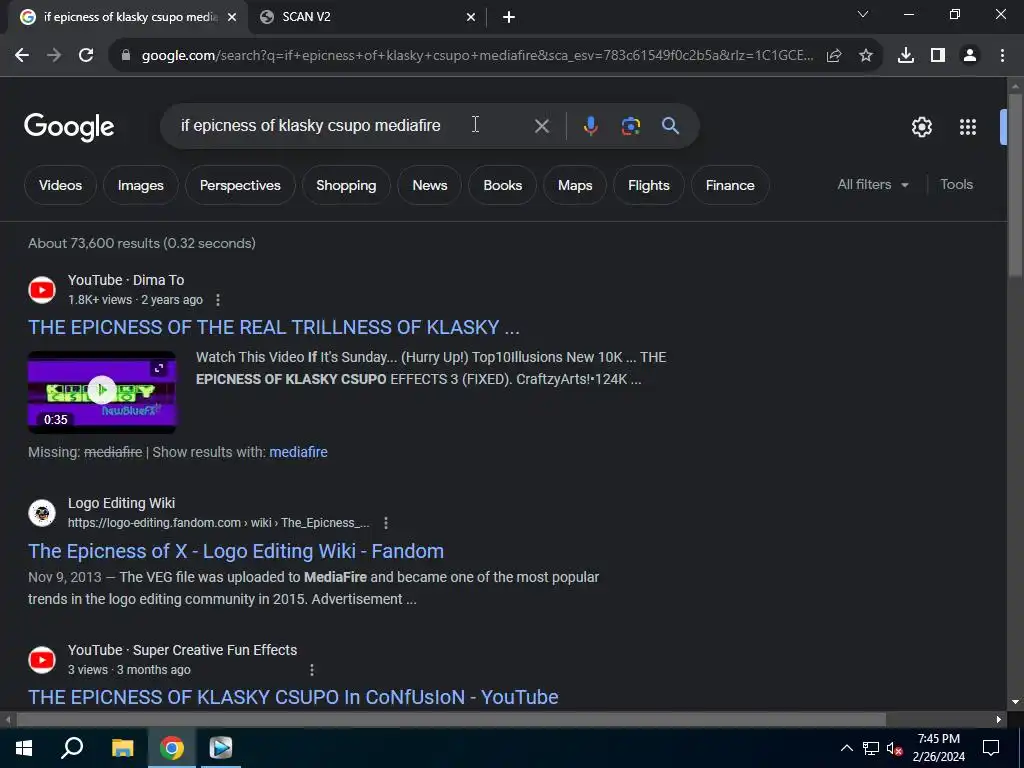Clear the search query with X

pyautogui.click(x=541, y=126)
